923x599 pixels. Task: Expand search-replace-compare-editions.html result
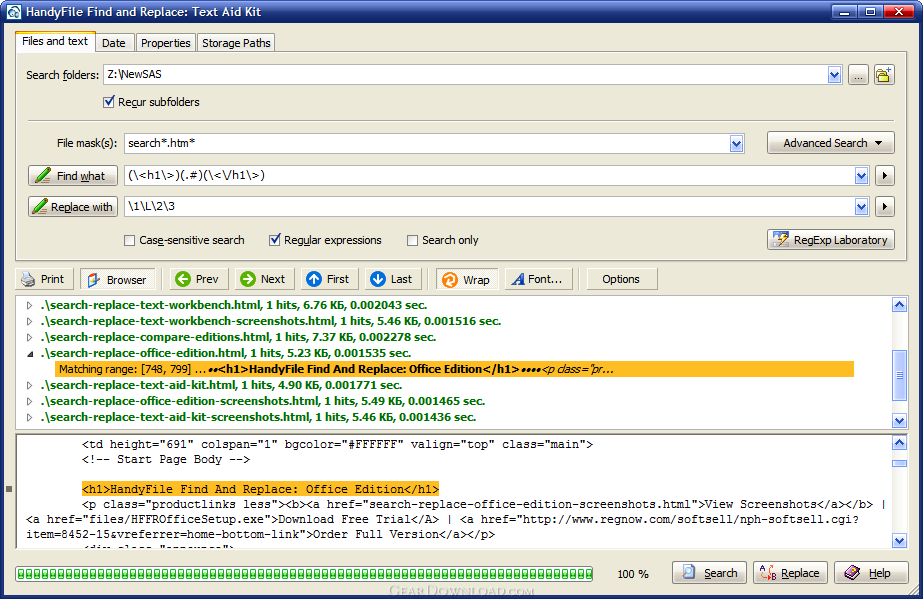29,337
